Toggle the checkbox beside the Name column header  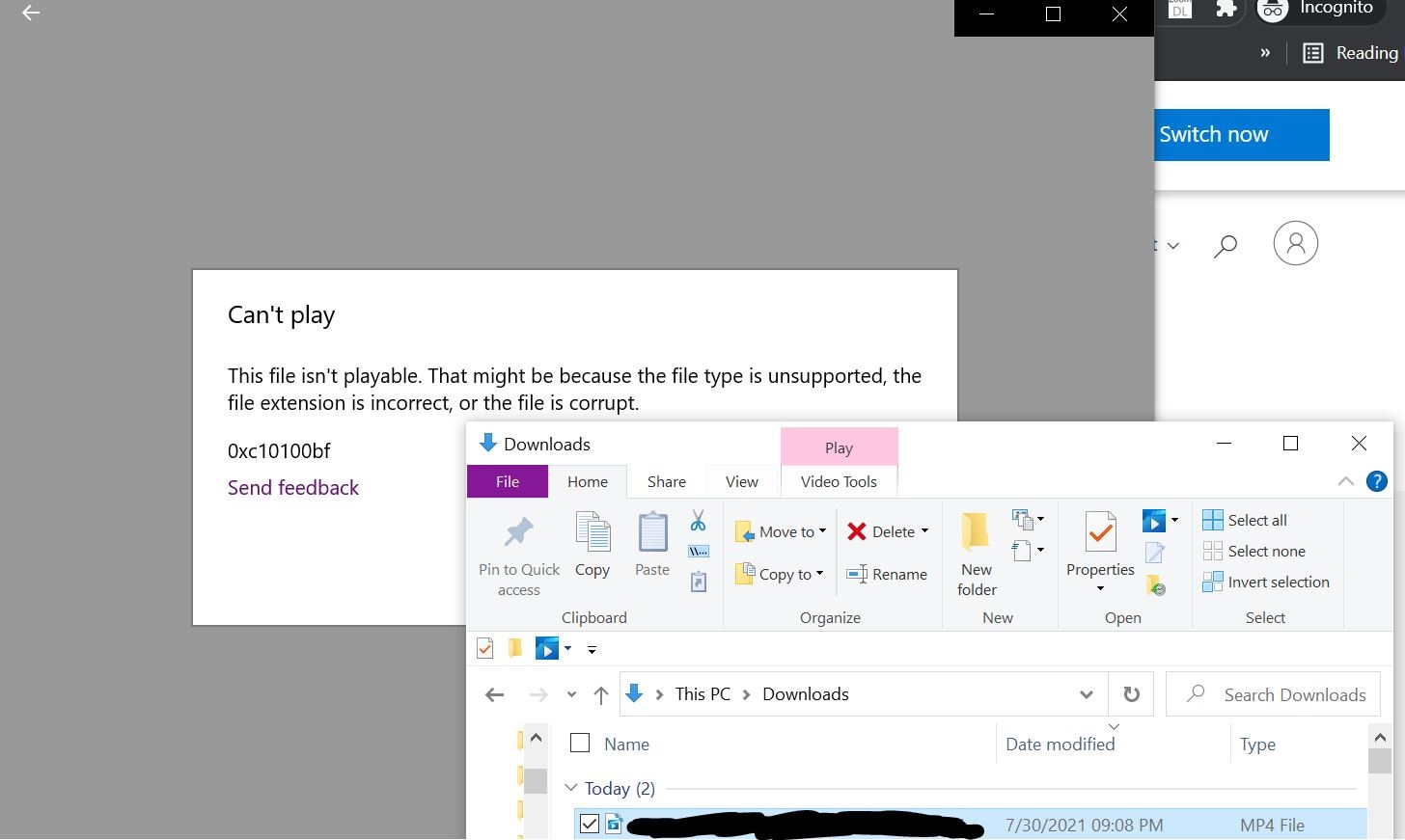click(x=579, y=743)
